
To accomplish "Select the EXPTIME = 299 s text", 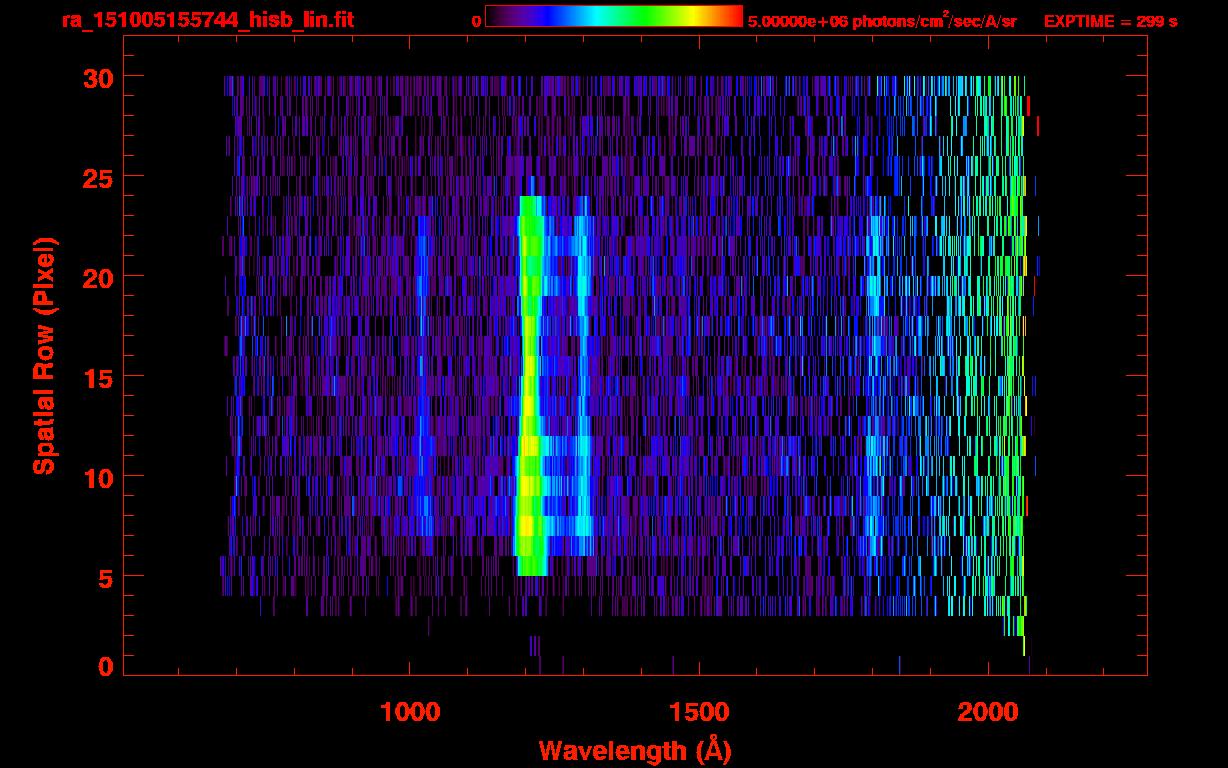I will tap(1110, 21).
